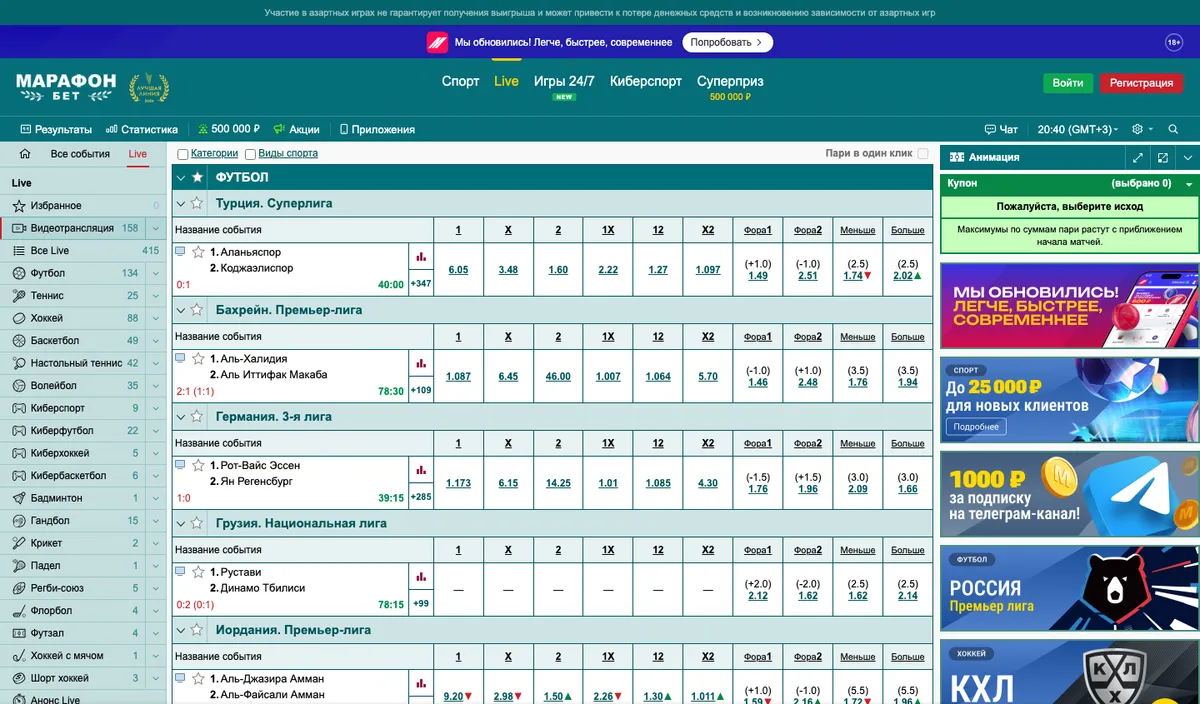Favorite the Турция. Суперлига league star
Image resolution: width=1200 pixels, height=704 pixels.
197,203
